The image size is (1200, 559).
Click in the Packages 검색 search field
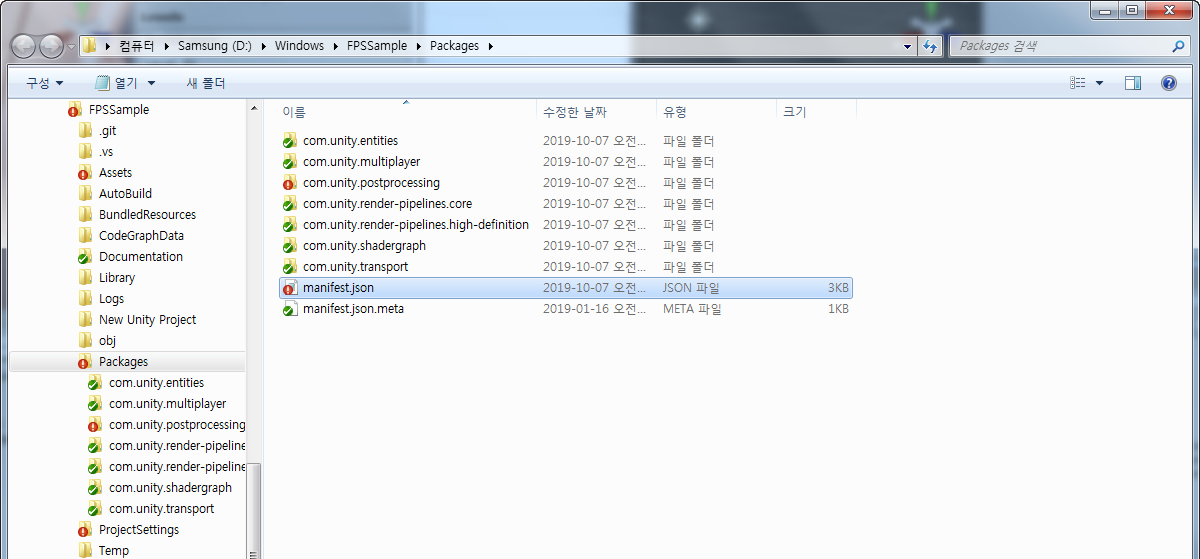(1070, 46)
